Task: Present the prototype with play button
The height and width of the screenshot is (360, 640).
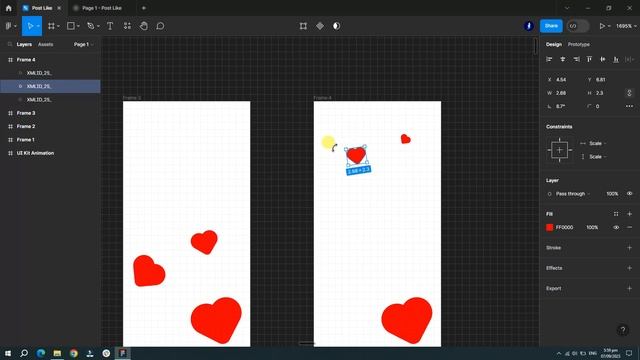Action: (x=602, y=26)
